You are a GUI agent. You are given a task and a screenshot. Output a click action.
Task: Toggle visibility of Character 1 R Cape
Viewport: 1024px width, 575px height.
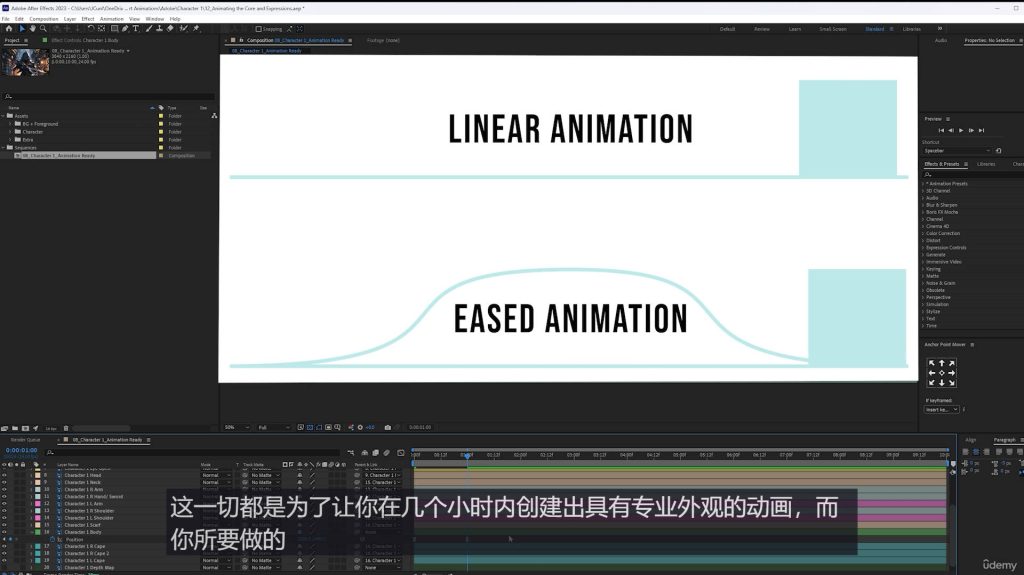click(x=4, y=546)
